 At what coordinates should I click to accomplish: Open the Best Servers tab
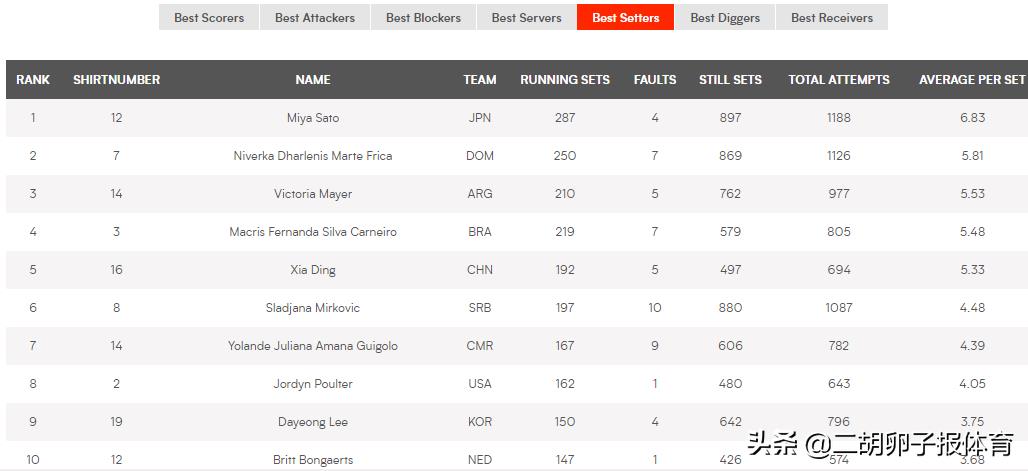[x=526, y=18]
